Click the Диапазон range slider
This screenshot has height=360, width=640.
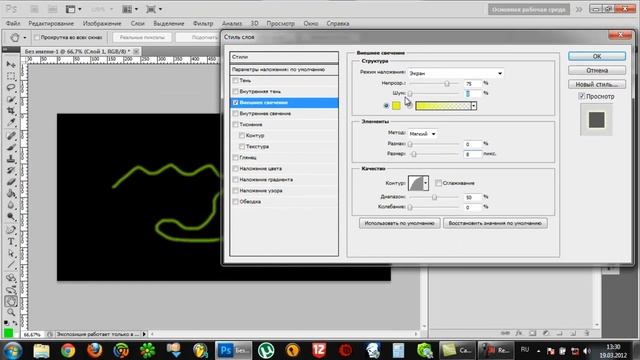[x=434, y=197]
